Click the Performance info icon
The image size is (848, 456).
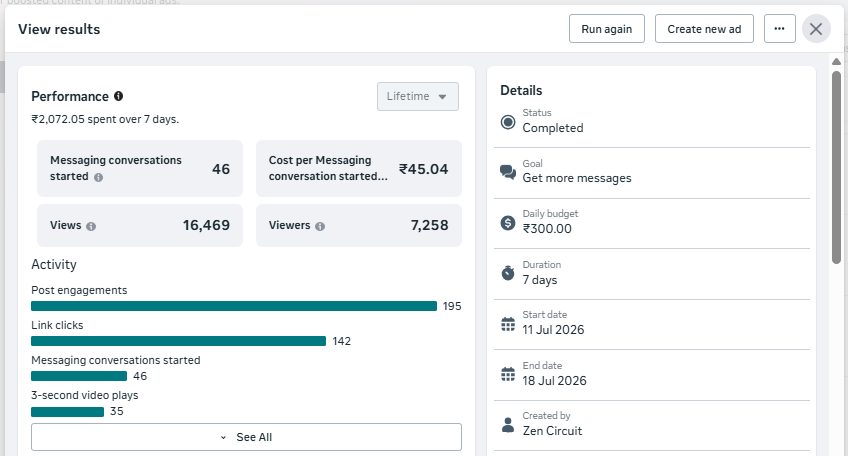118,96
